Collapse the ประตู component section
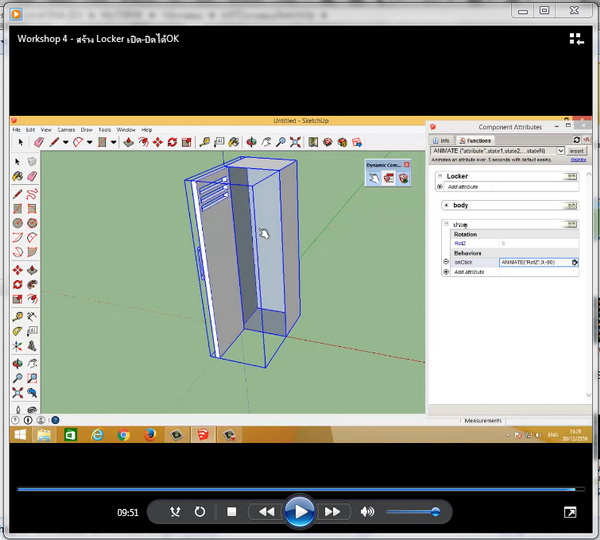600x540 pixels. 446,224
